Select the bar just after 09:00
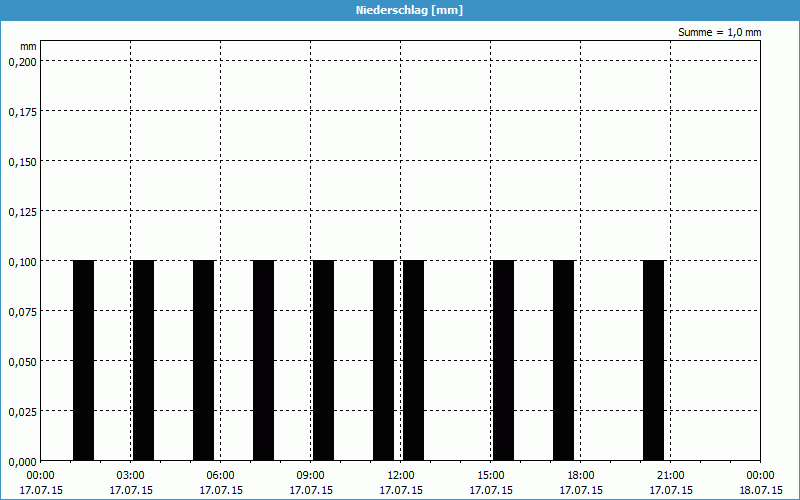The image size is (800, 500). [x=323, y=360]
